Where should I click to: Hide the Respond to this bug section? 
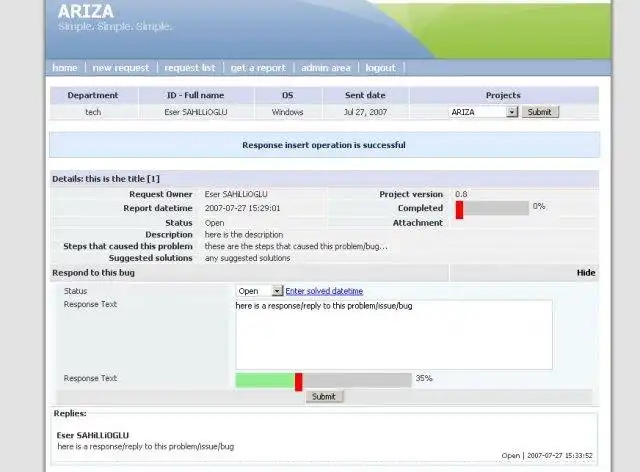coord(586,273)
